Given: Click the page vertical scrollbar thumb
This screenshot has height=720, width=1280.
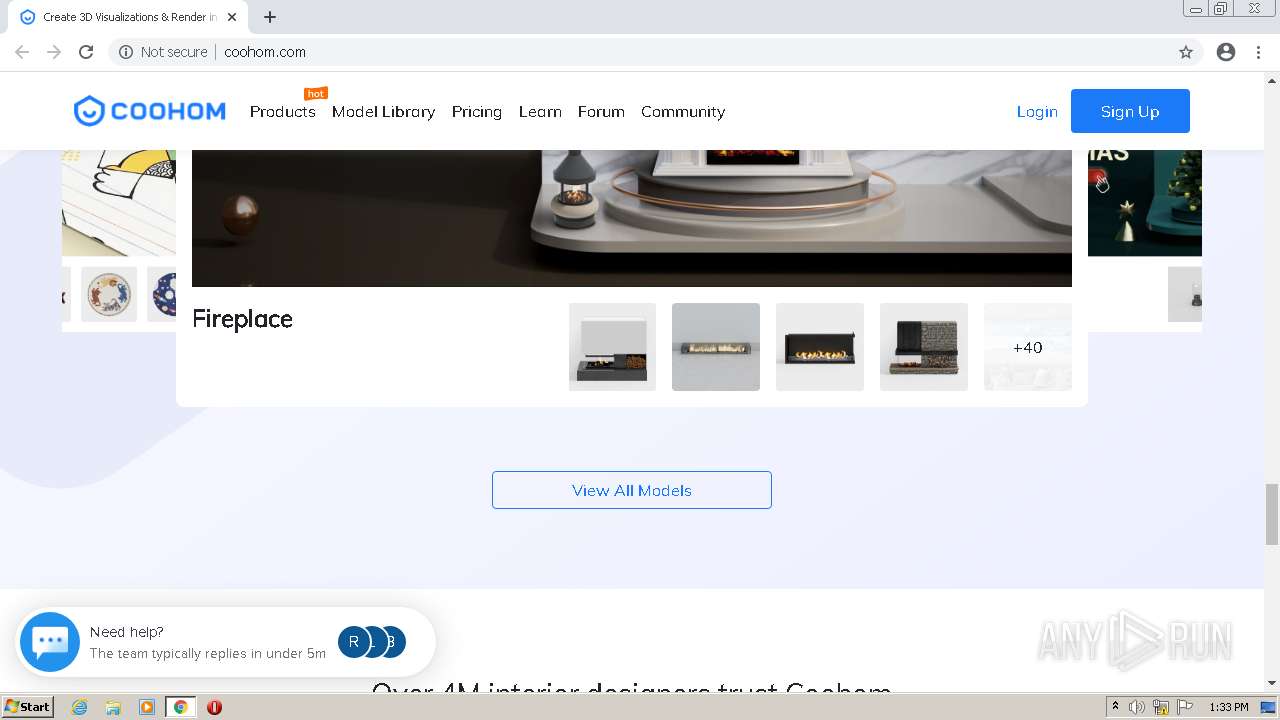Looking at the screenshot, I should point(1272,514).
